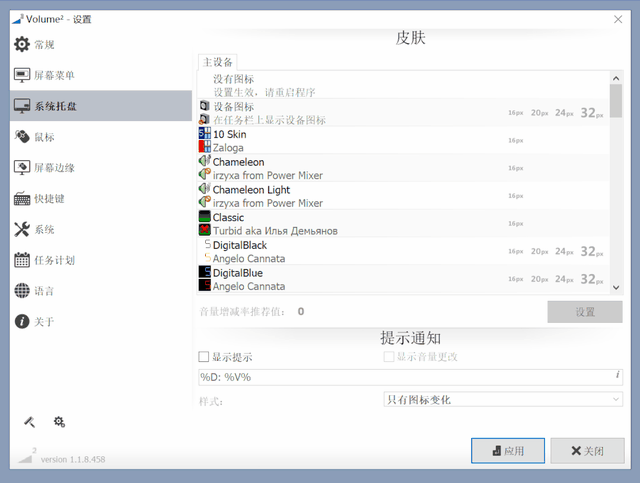Click the 设备图标 device icon preview
640x483 pixels.
pyautogui.click(x=204, y=113)
